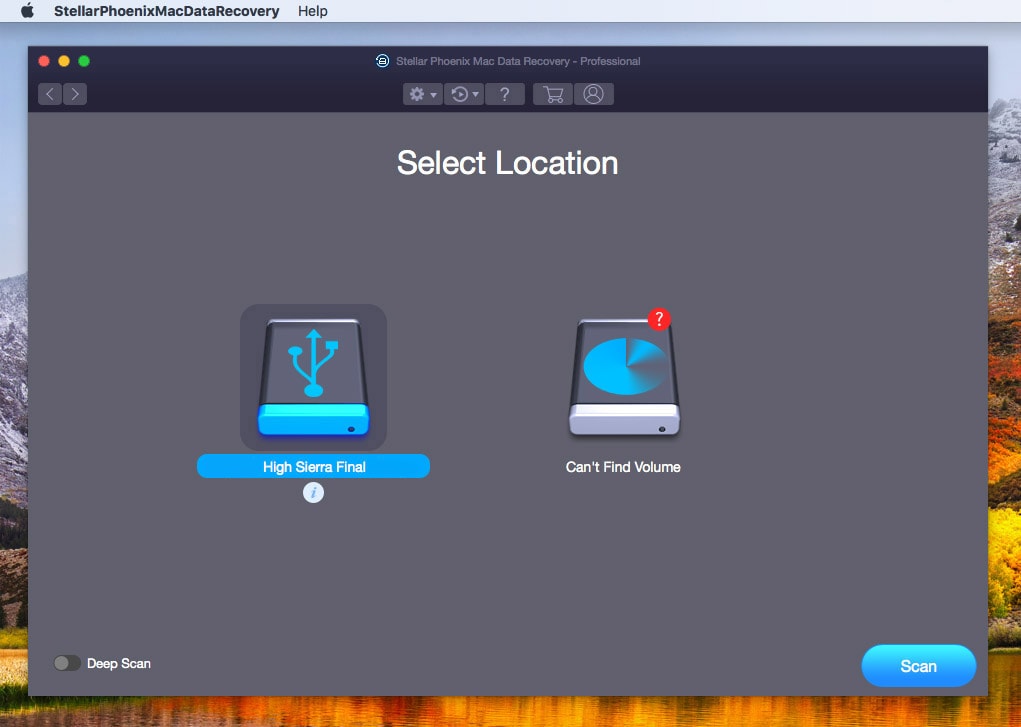The image size is (1021, 727).
Task: Click the High Sierra Final volume label
Action: [x=313, y=466]
